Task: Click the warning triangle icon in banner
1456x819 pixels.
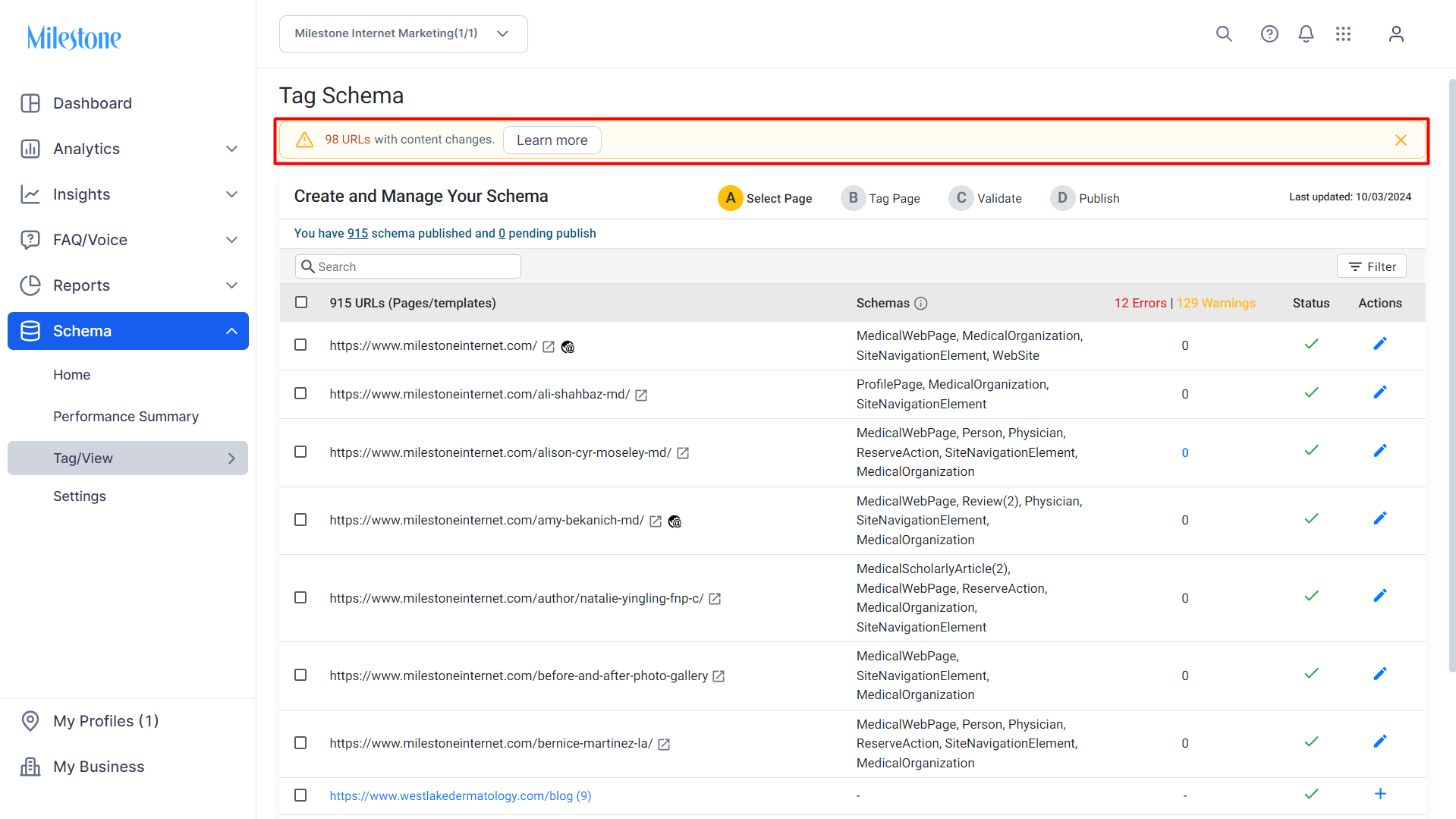Action: pyautogui.click(x=304, y=140)
